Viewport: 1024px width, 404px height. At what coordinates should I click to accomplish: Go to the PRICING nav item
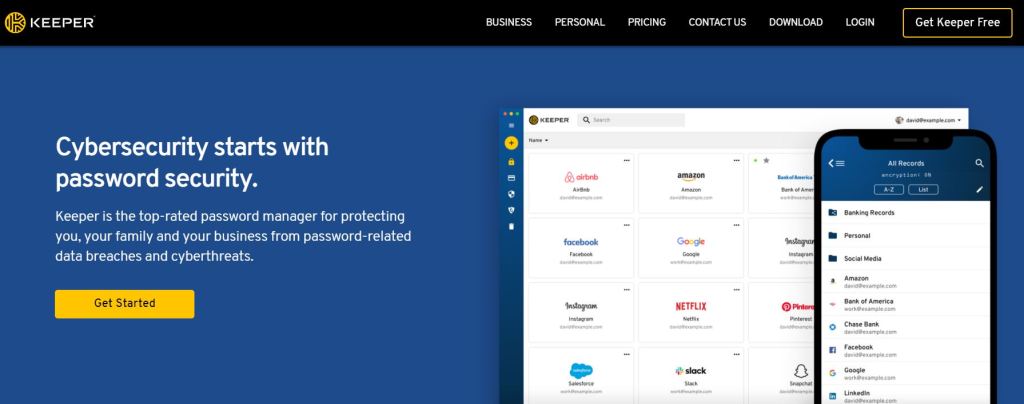647,22
